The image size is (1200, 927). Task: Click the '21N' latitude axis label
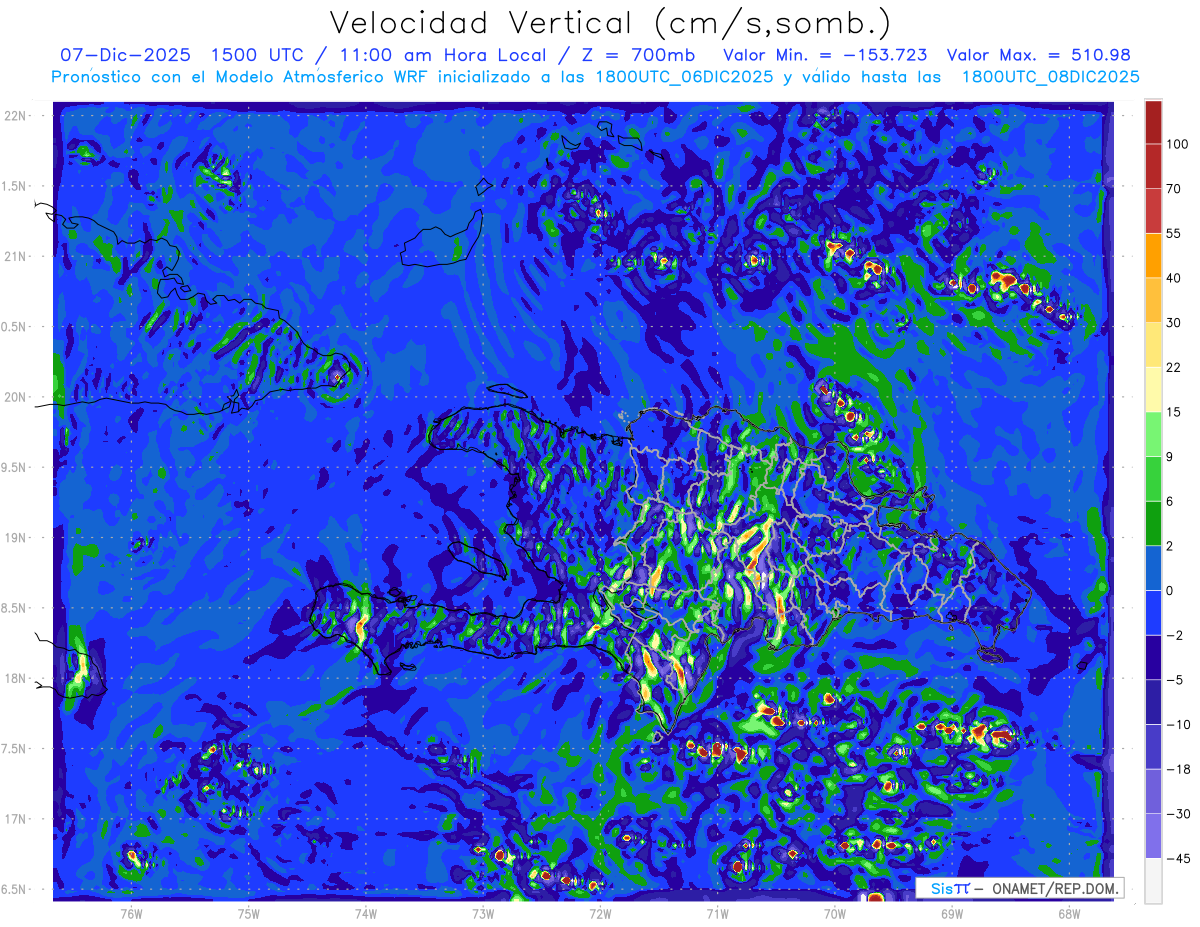click(x=16, y=256)
